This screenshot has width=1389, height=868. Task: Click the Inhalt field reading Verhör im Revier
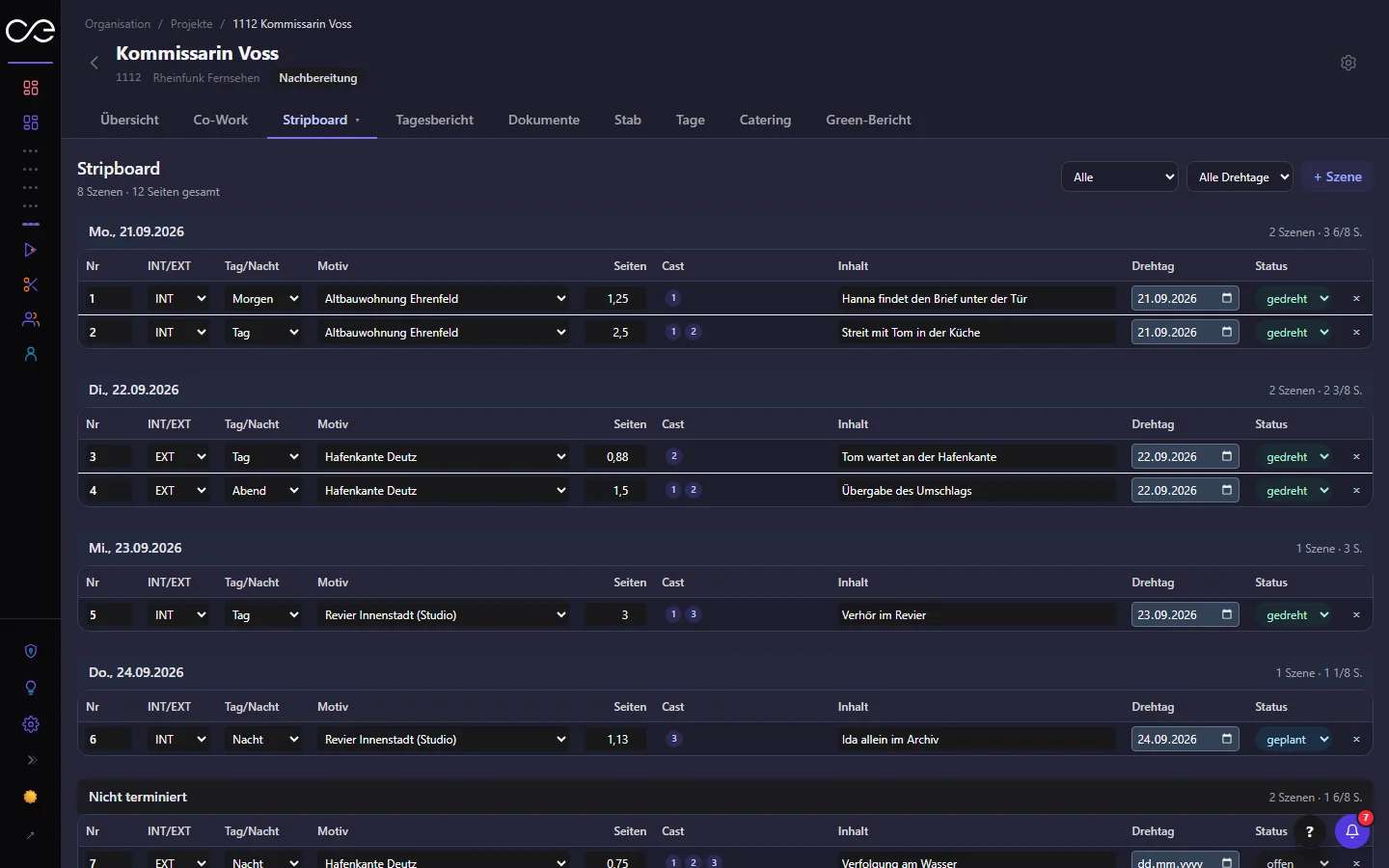975,615
